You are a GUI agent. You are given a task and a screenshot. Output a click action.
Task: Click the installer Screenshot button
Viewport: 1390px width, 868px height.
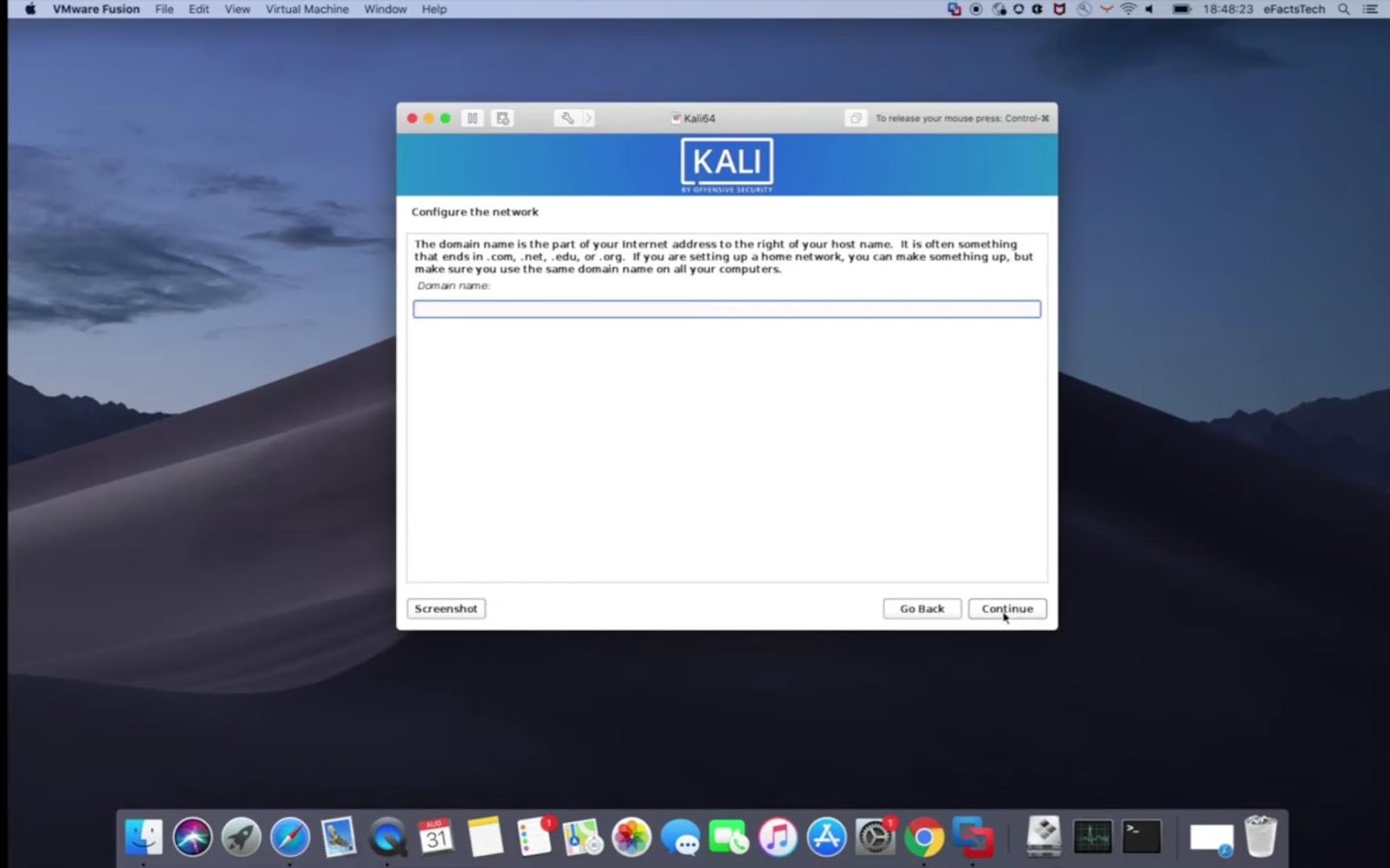[x=446, y=609]
